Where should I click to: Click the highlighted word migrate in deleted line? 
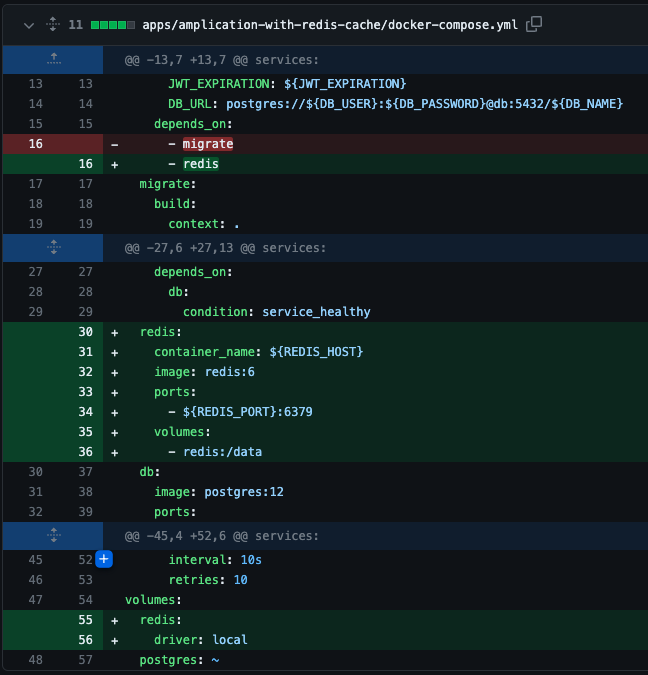[x=208, y=144]
